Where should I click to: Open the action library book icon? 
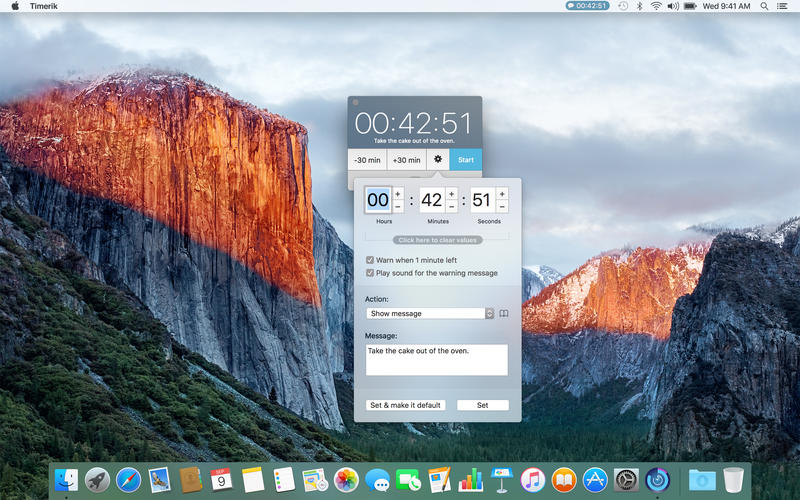[x=504, y=313]
